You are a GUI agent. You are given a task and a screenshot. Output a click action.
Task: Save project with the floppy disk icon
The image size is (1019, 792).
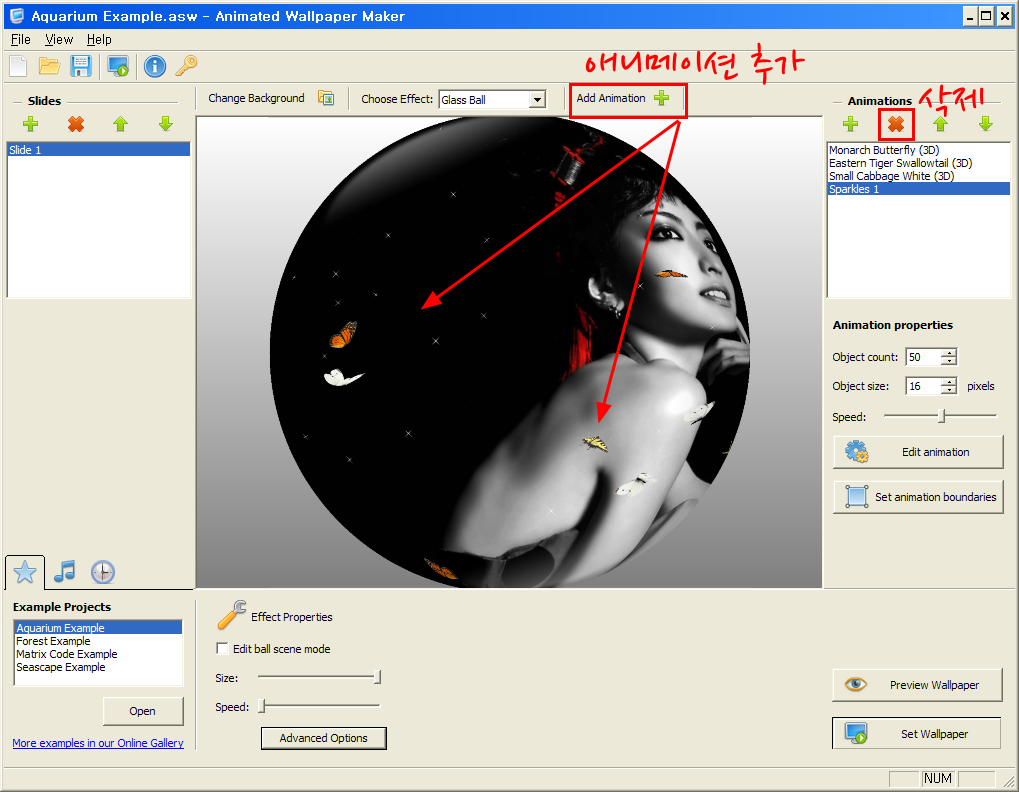point(81,66)
